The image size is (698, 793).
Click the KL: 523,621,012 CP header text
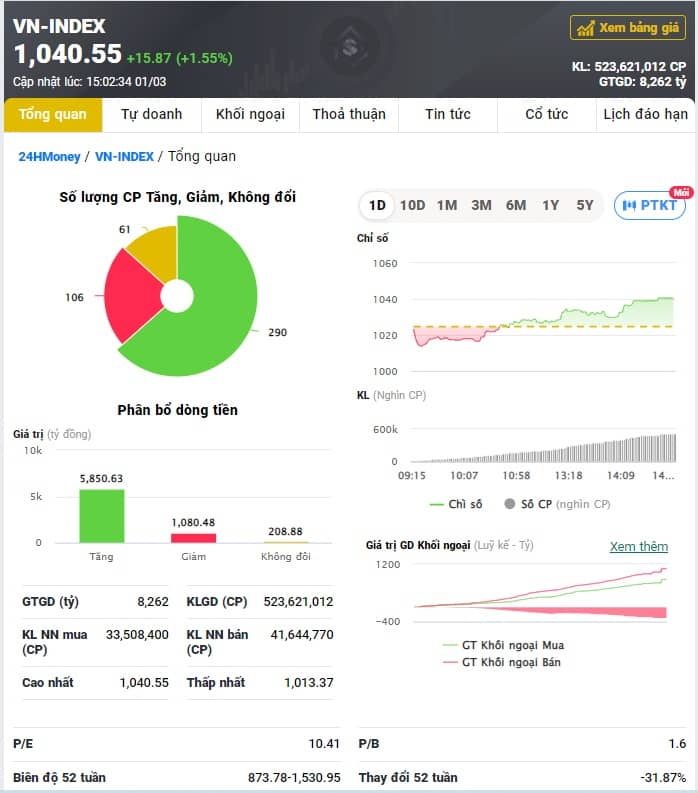[629, 67]
